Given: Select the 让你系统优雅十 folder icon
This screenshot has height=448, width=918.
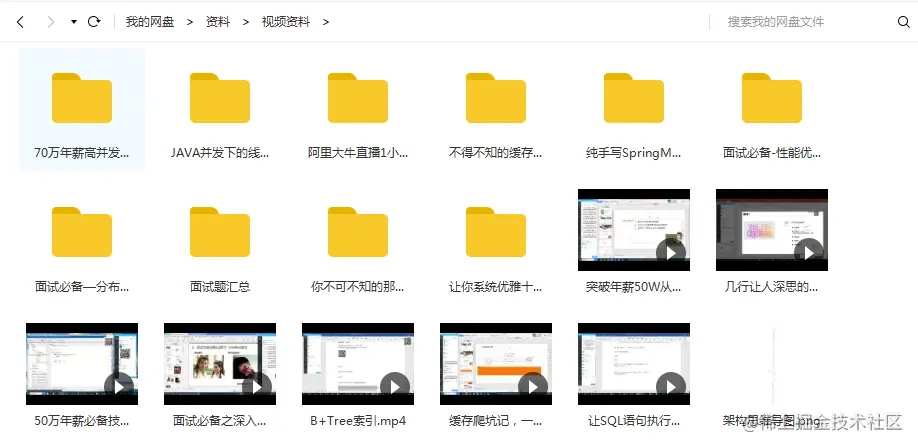Looking at the screenshot, I should 496,232.
